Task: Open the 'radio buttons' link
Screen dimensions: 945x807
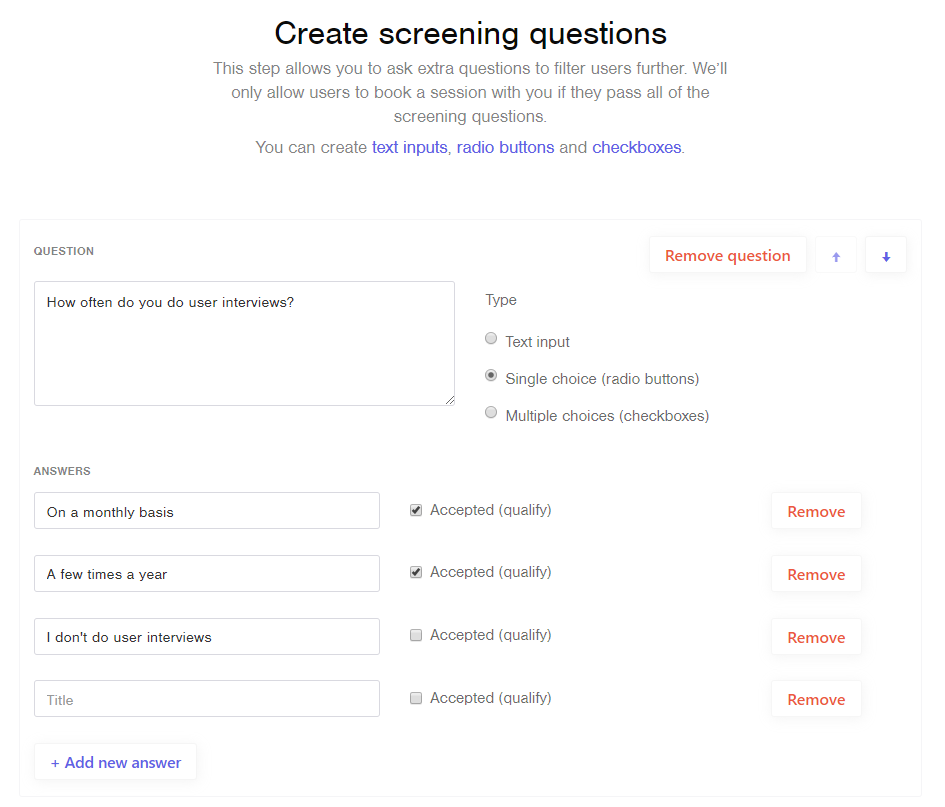Action: tap(505, 148)
